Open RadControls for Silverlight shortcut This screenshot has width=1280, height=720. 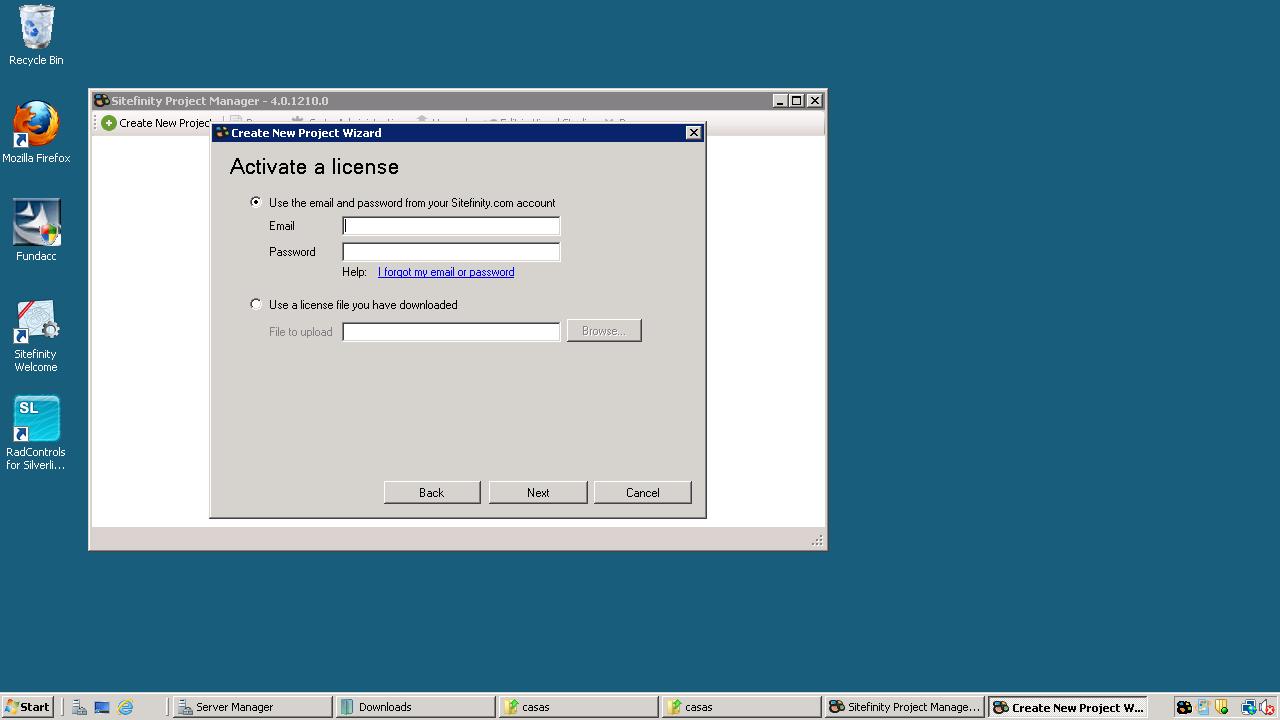(36, 433)
